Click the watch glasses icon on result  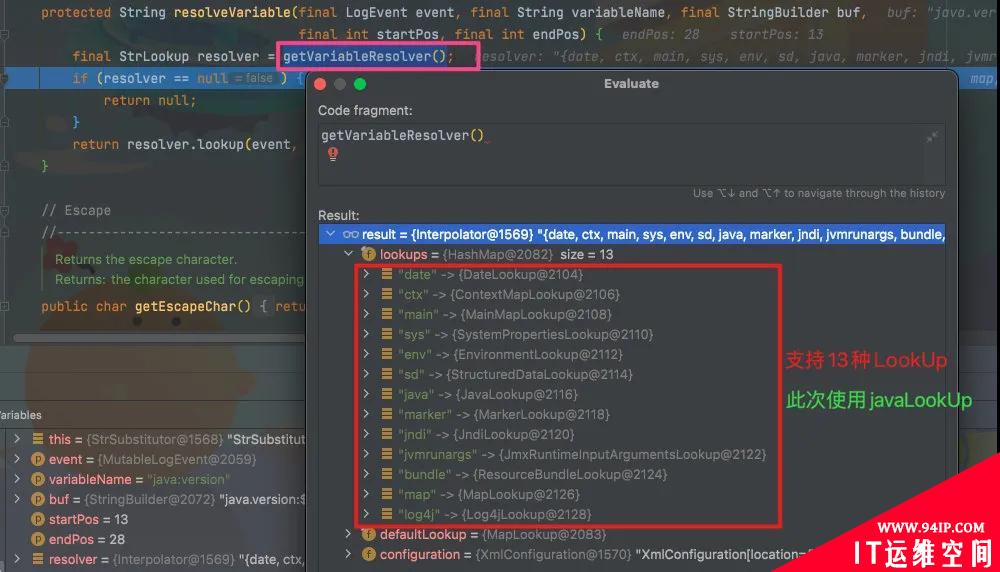[x=350, y=234]
